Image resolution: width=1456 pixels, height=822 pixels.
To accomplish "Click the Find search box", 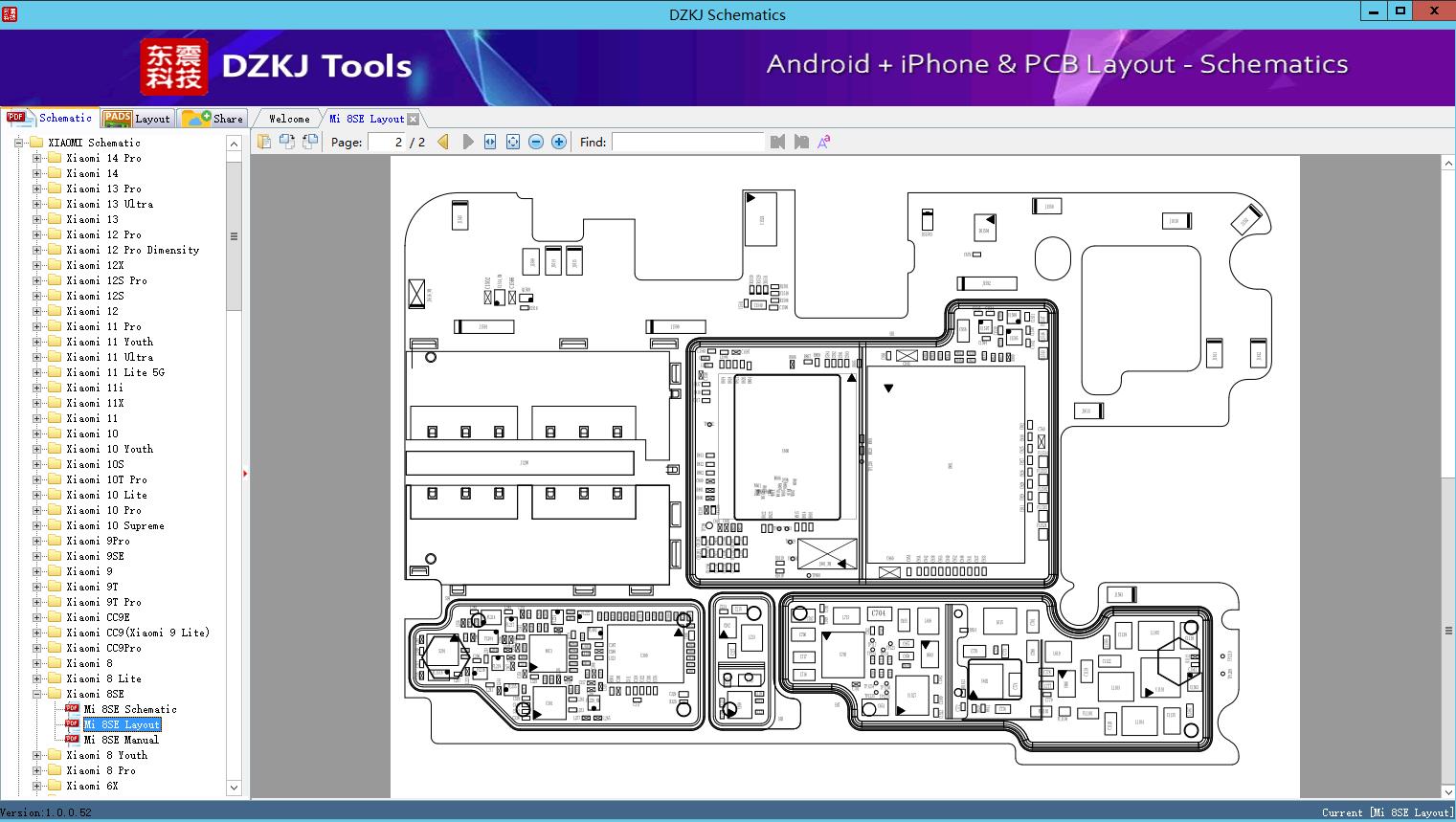I will [x=688, y=142].
